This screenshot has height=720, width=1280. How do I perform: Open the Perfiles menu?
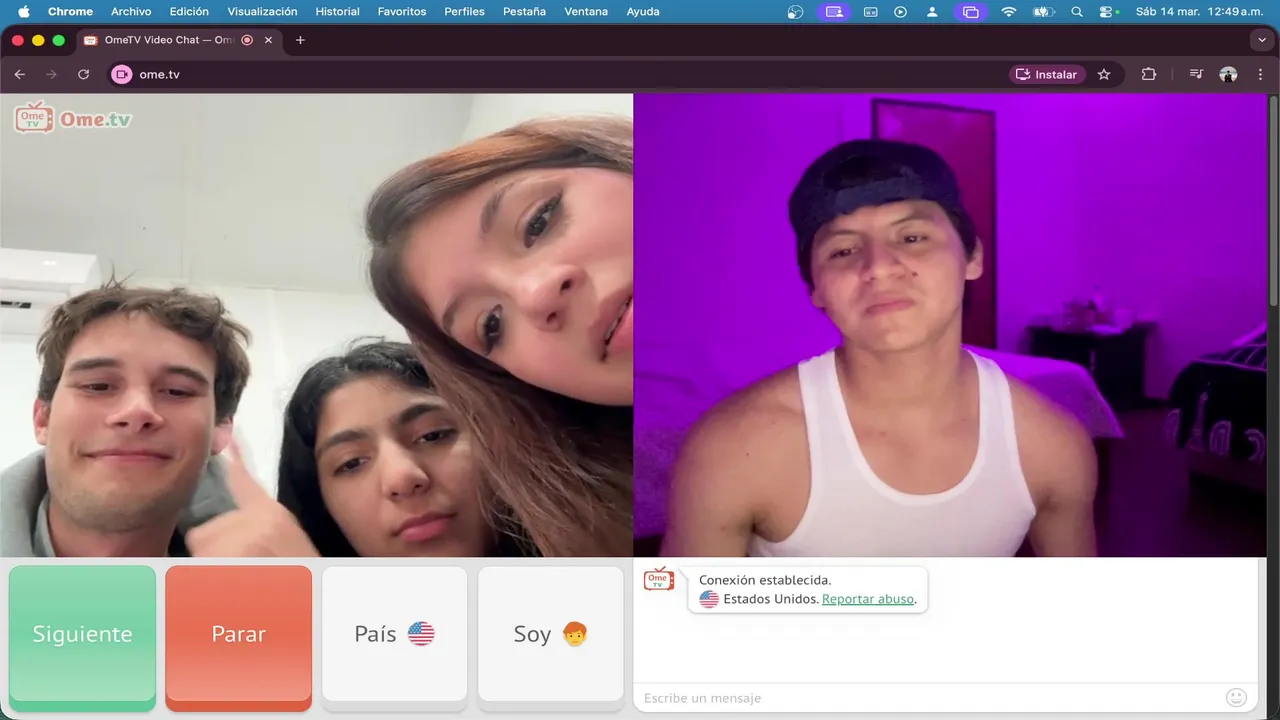(x=464, y=12)
